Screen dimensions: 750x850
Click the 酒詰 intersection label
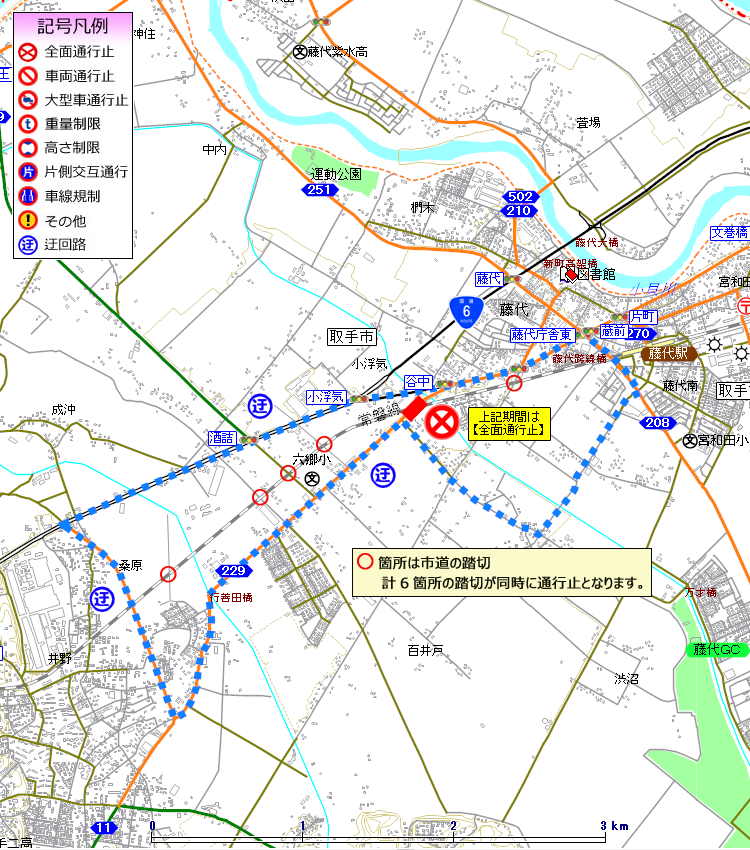tap(222, 438)
